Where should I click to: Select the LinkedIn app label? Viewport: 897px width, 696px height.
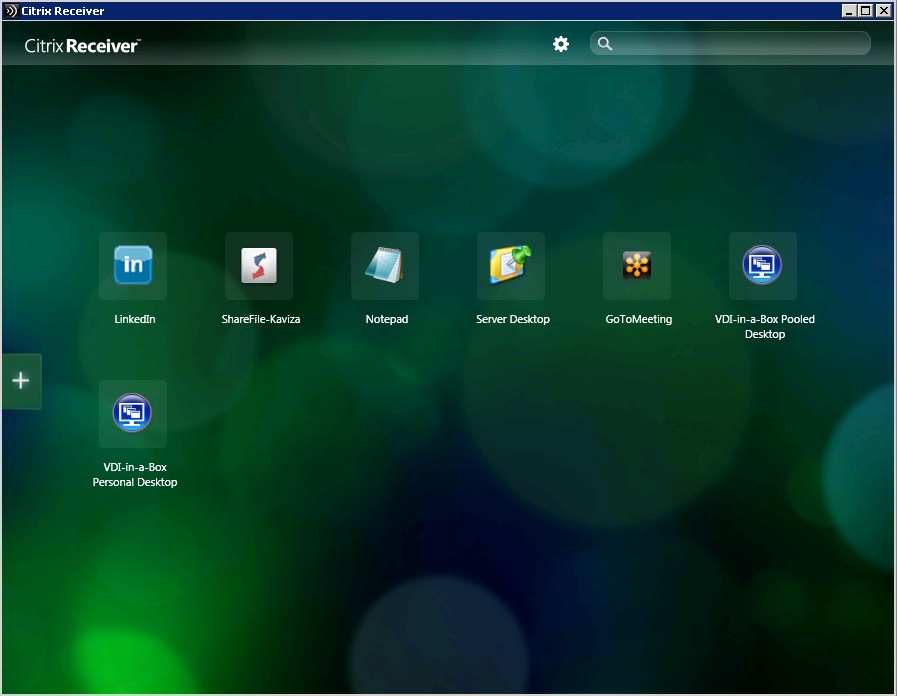point(133,319)
